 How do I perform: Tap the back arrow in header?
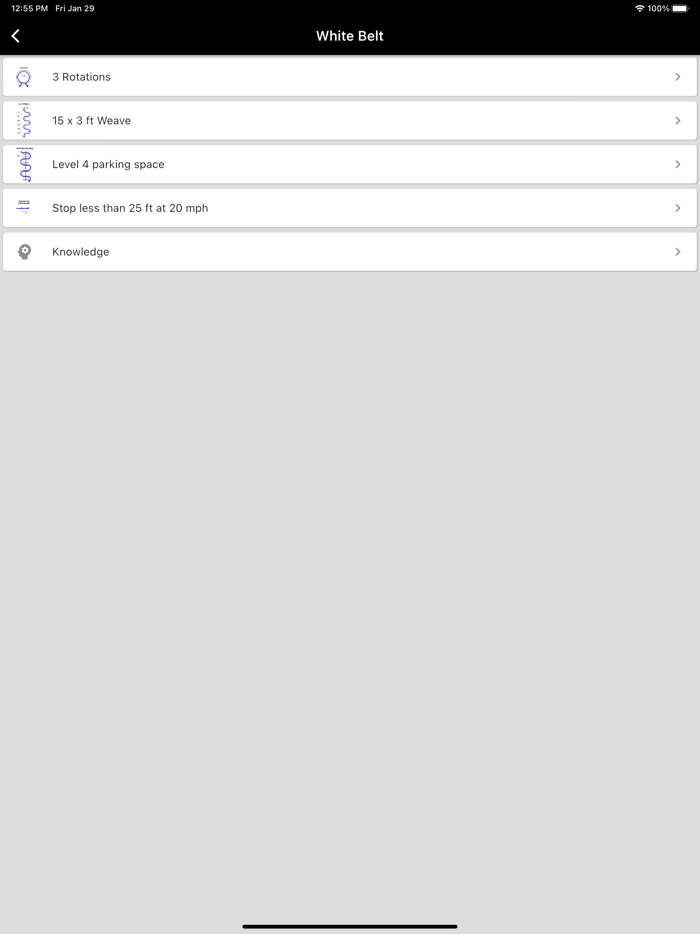click(x=16, y=36)
